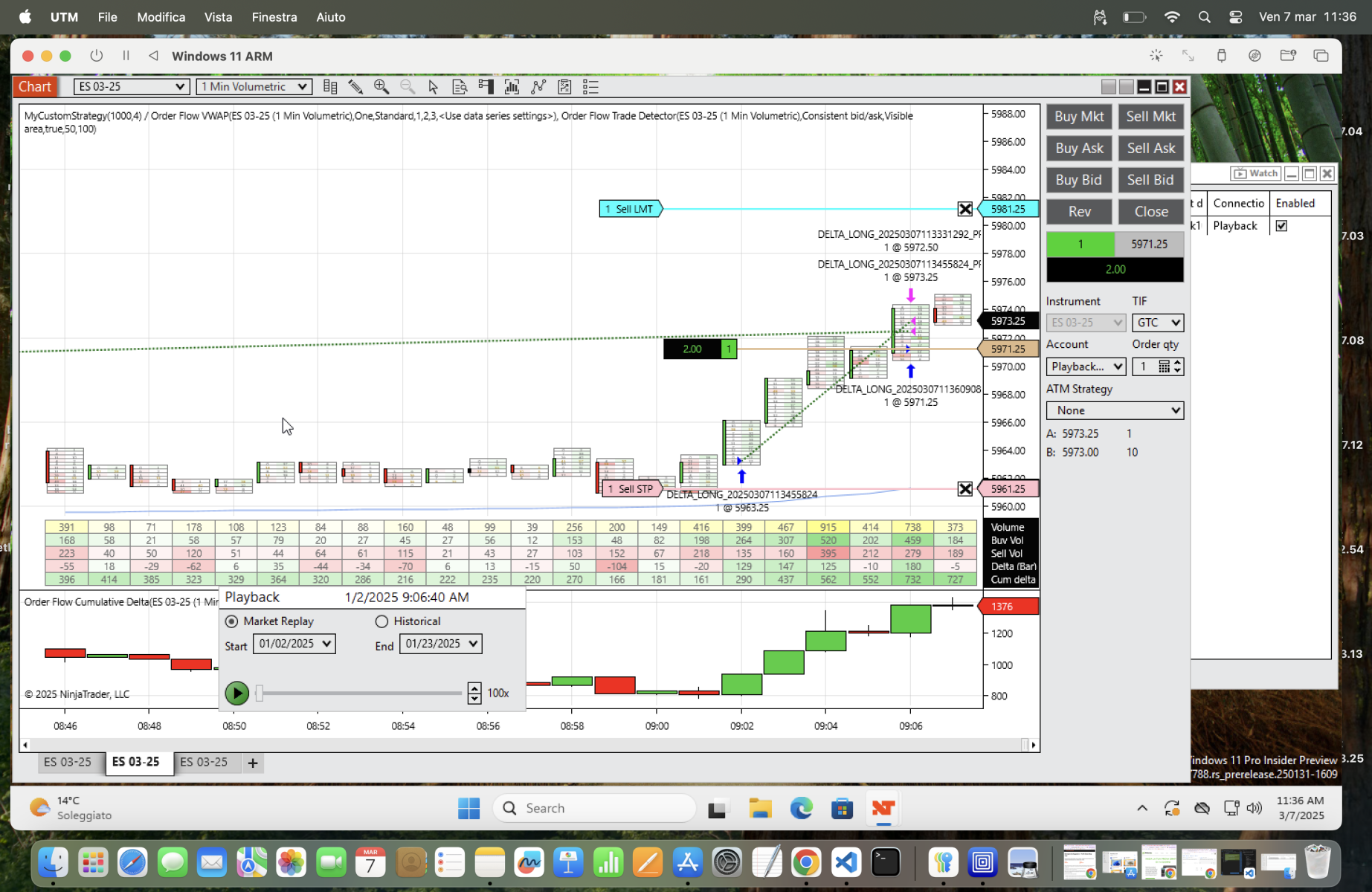1372x892 pixels.
Task: Open the Vista menu
Action: pos(218,17)
